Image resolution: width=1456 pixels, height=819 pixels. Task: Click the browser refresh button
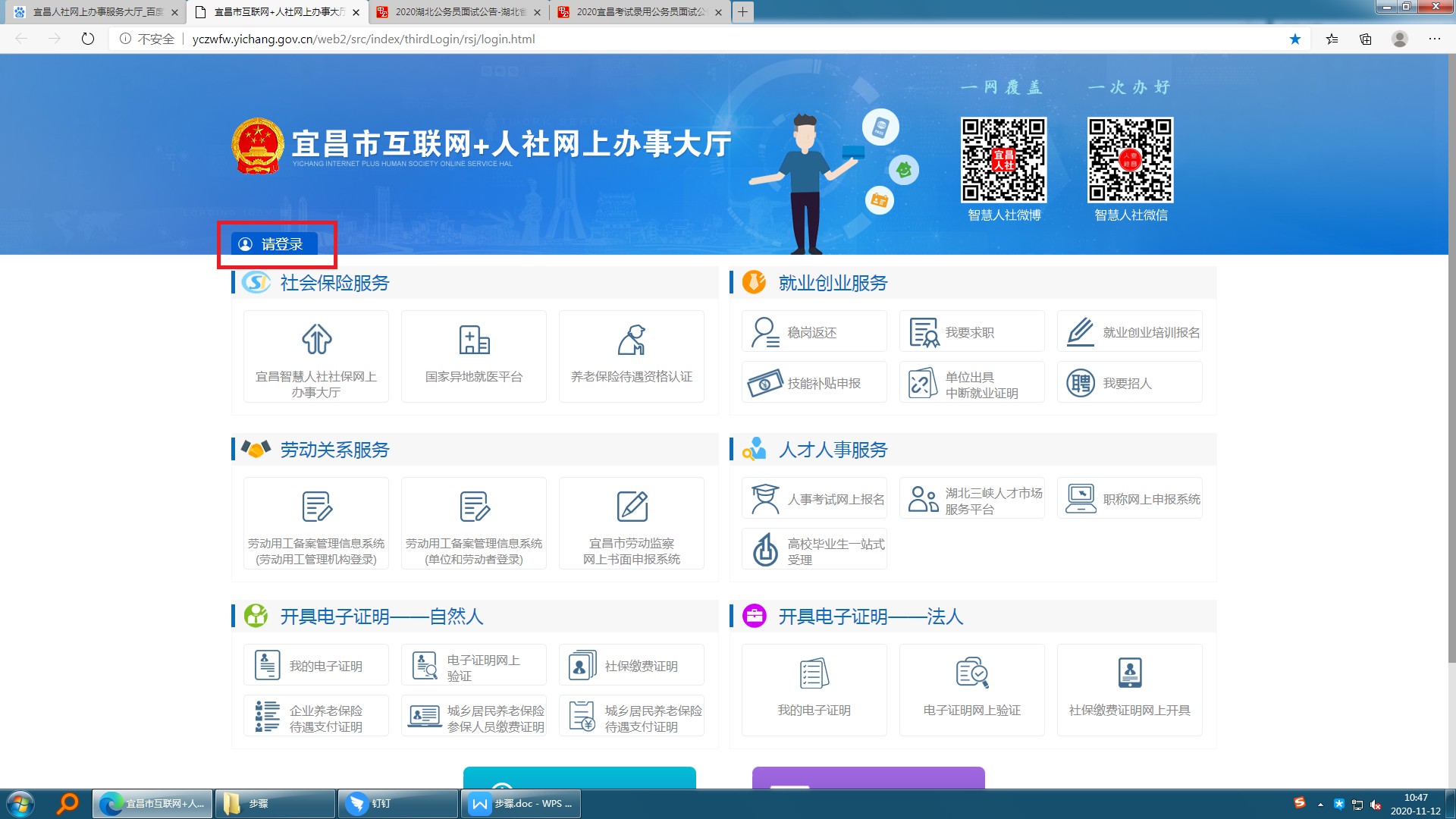pyautogui.click(x=88, y=39)
